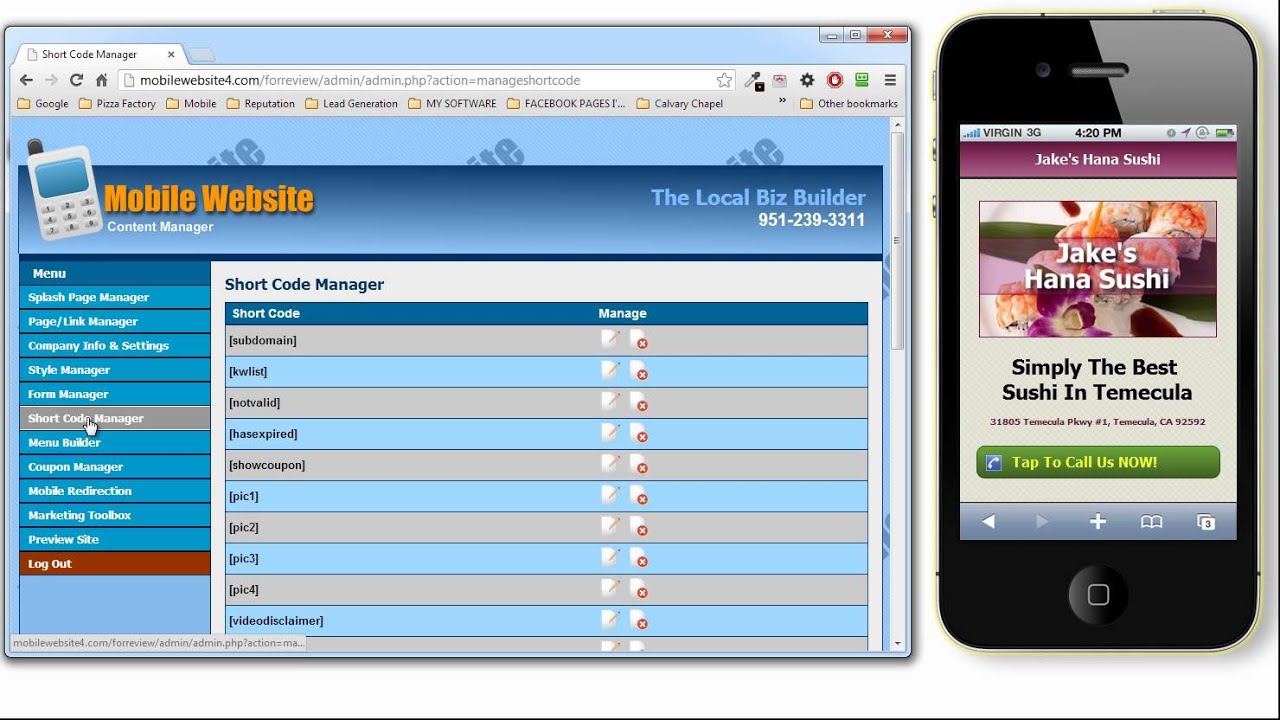
Task: Select the Short Code Manager browser tab
Action: (100, 54)
